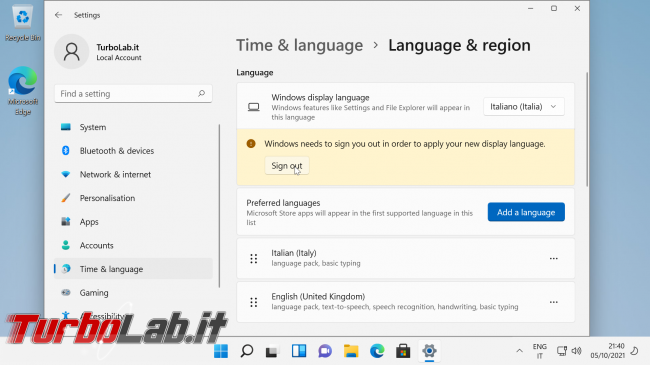650x365 pixels.
Task: Click ENG IT input language indicator
Action: (539, 351)
